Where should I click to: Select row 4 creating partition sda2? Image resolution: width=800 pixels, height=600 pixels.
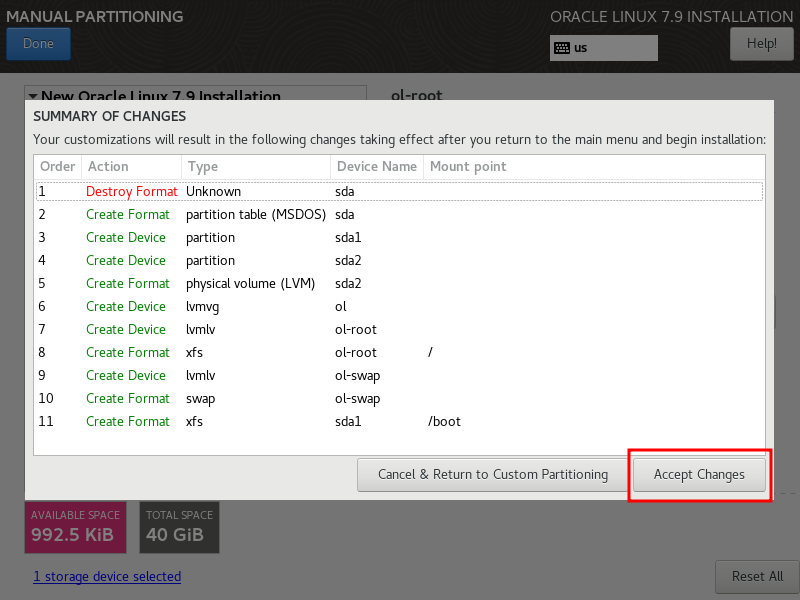tap(399, 261)
